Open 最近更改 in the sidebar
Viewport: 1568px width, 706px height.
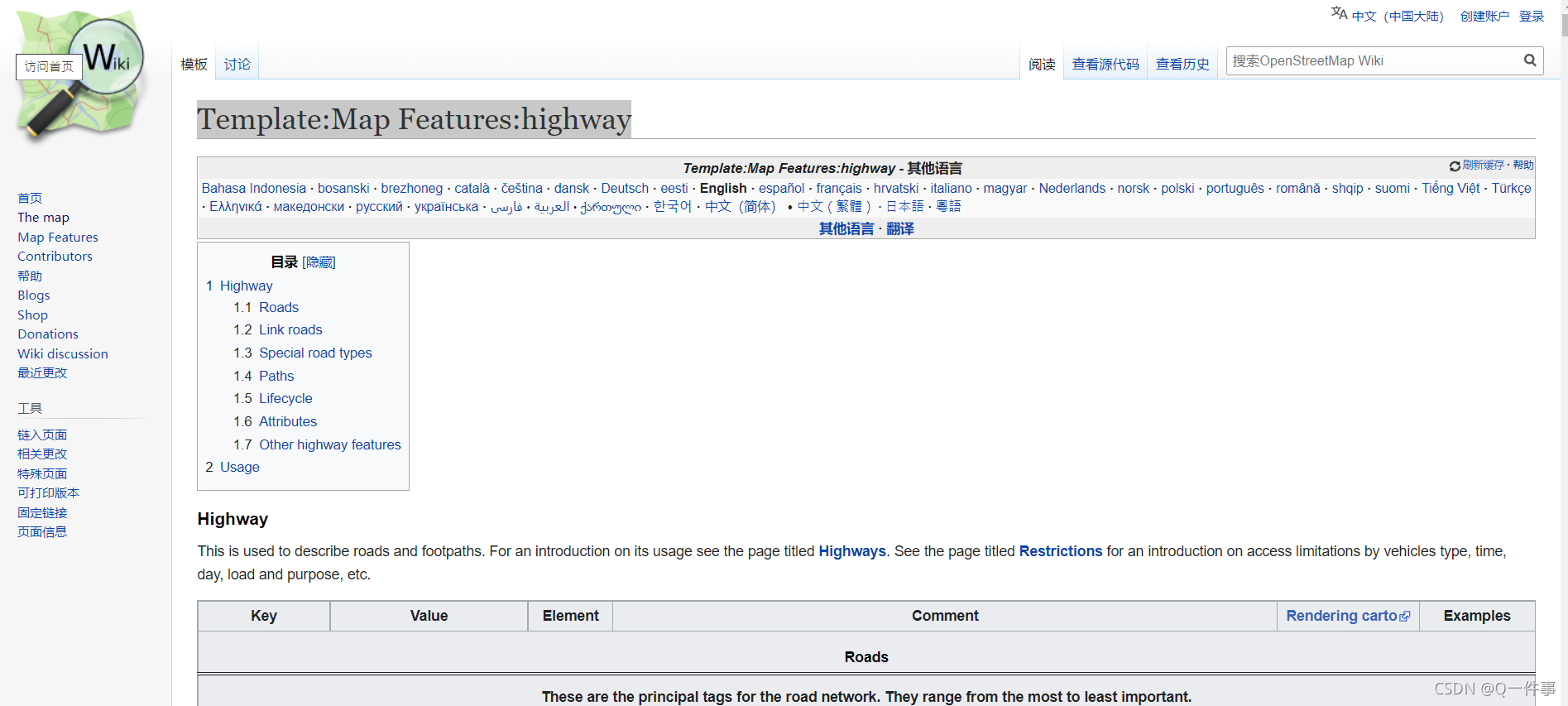click(x=42, y=372)
